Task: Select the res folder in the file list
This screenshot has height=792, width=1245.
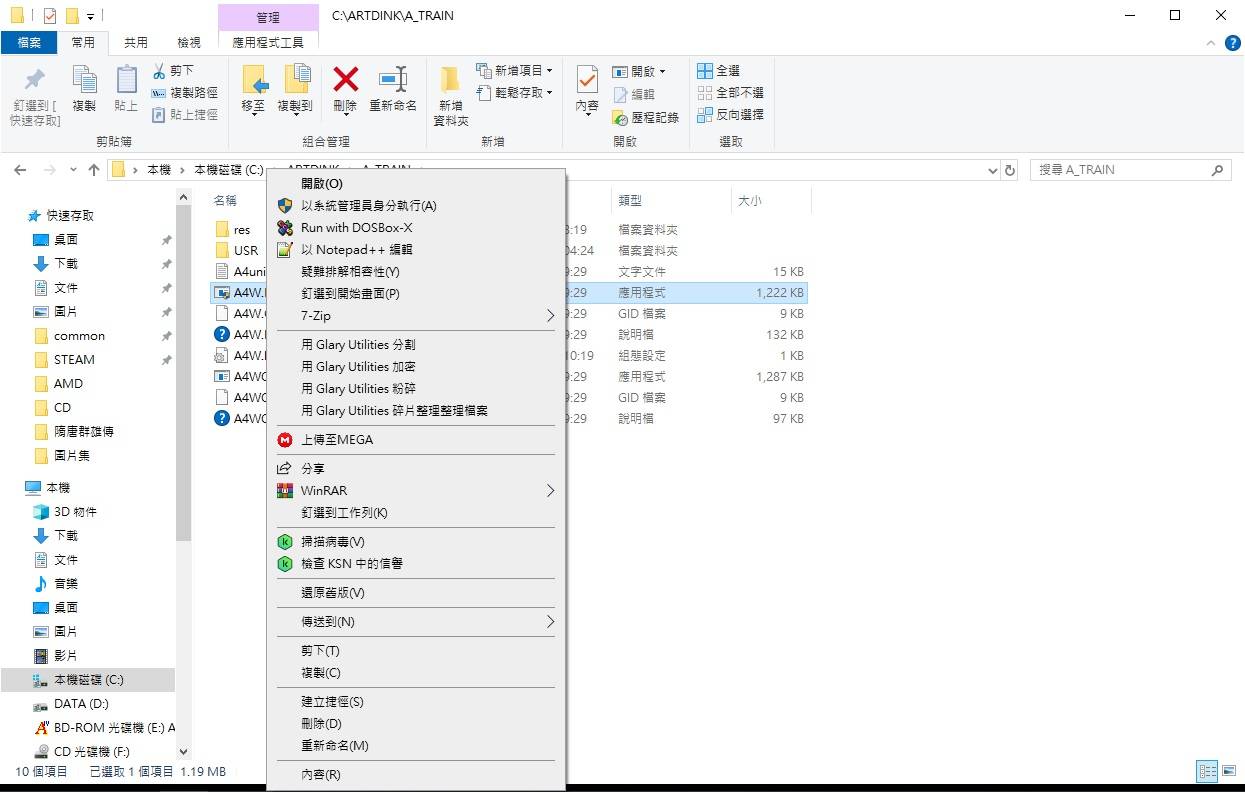Action: [x=242, y=230]
